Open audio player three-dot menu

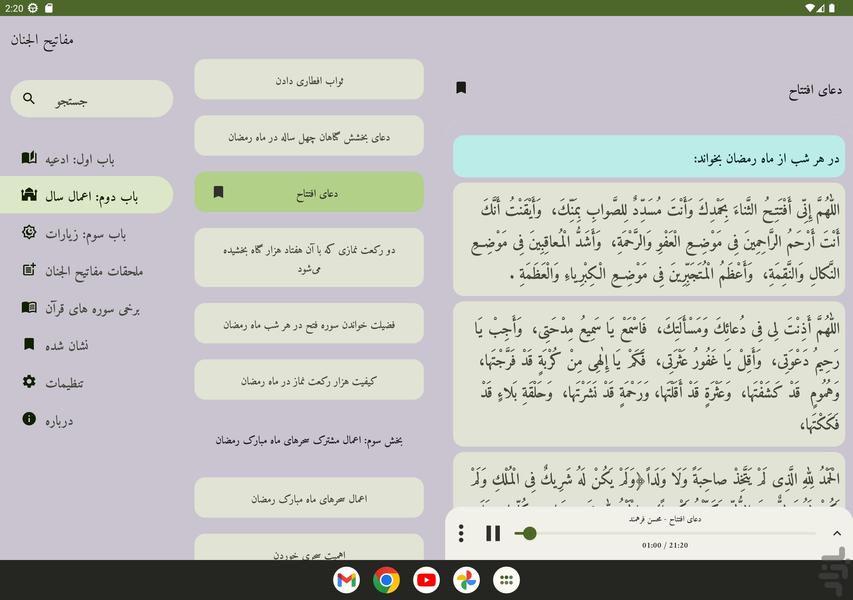(461, 533)
